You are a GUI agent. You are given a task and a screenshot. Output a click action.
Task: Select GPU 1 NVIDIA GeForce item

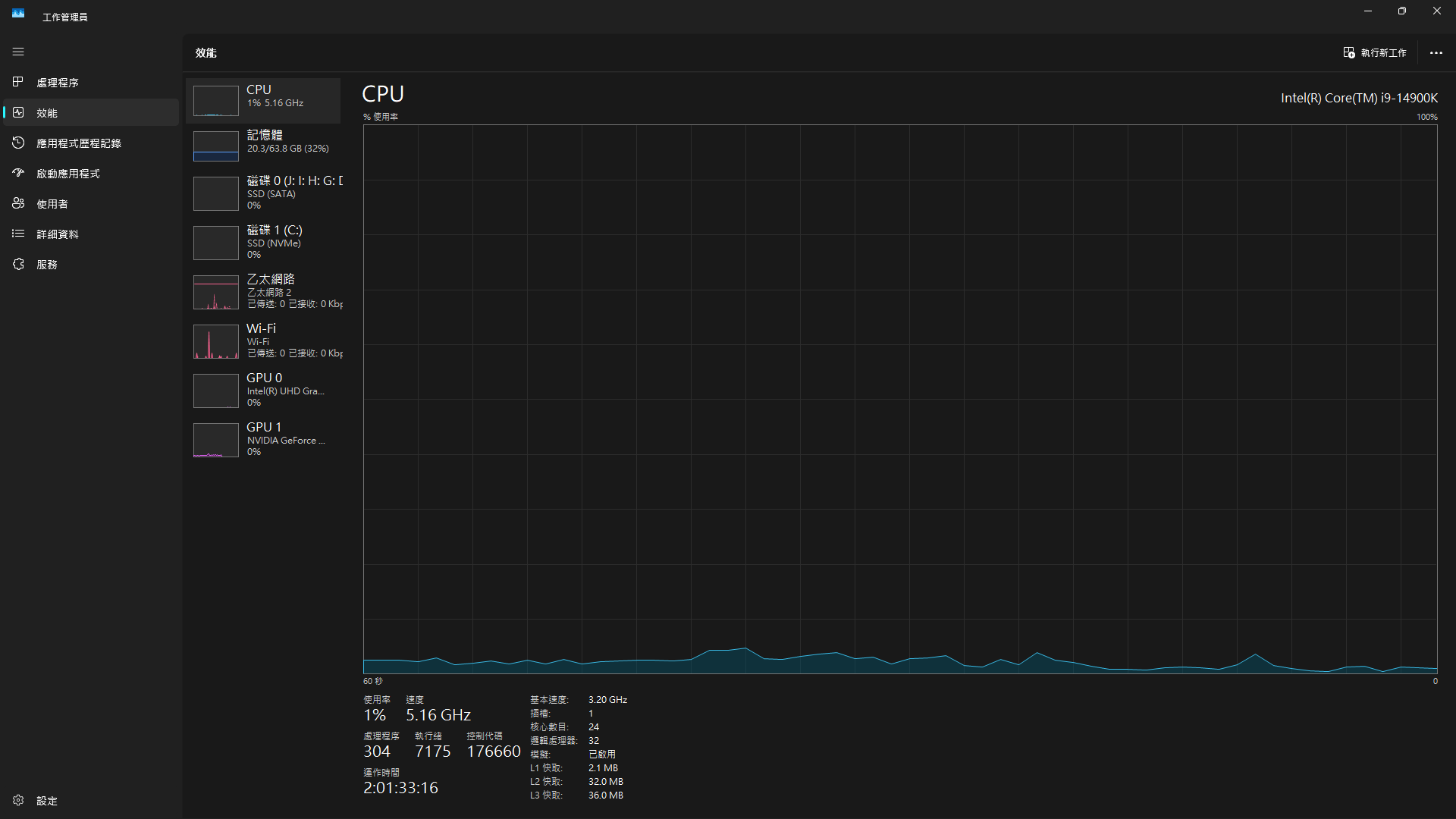(263, 439)
